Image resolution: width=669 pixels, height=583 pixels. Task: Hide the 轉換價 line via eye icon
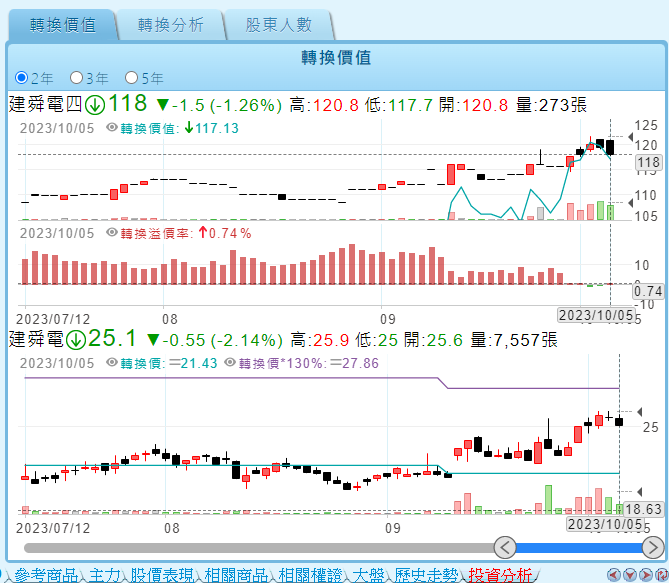tap(112, 363)
